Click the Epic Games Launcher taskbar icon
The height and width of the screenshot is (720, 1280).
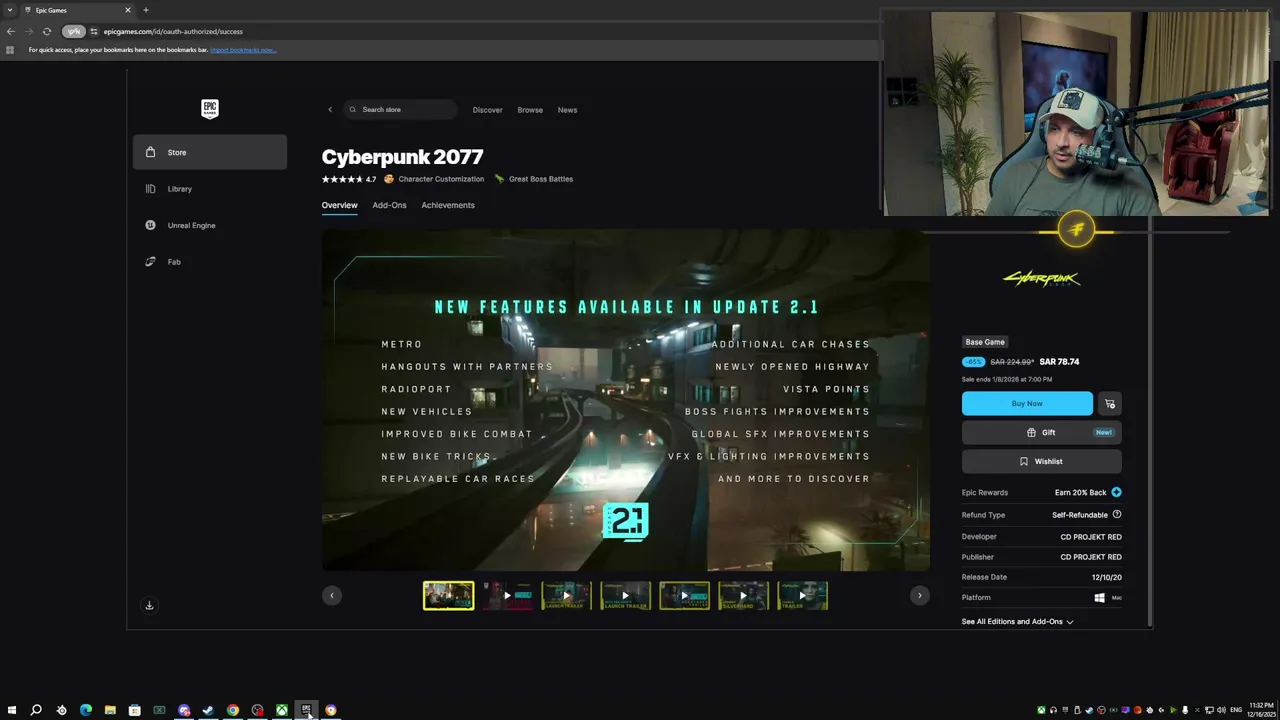[x=306, y=710]
